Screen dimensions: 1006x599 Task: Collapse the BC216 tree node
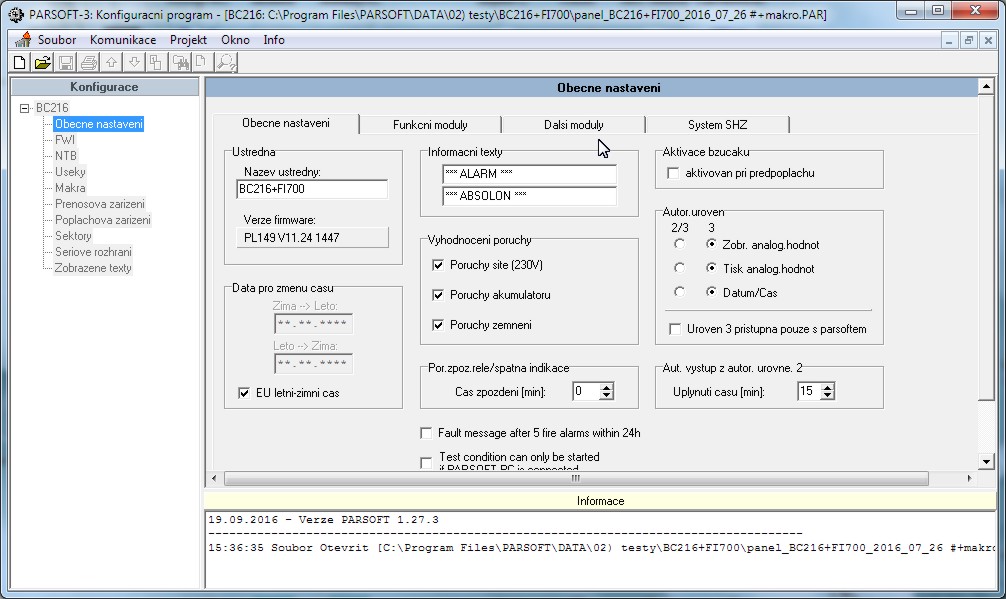tap(24, 108)
